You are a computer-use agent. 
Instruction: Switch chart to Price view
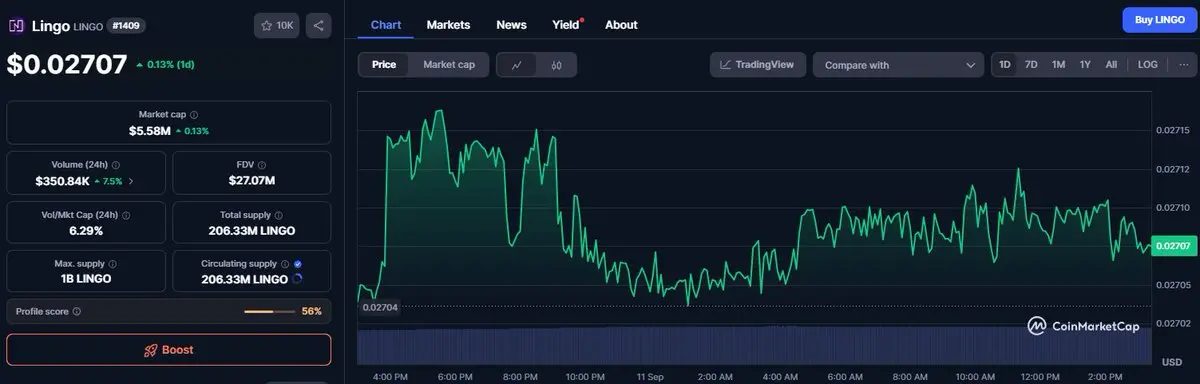click(x=384, y=65)
